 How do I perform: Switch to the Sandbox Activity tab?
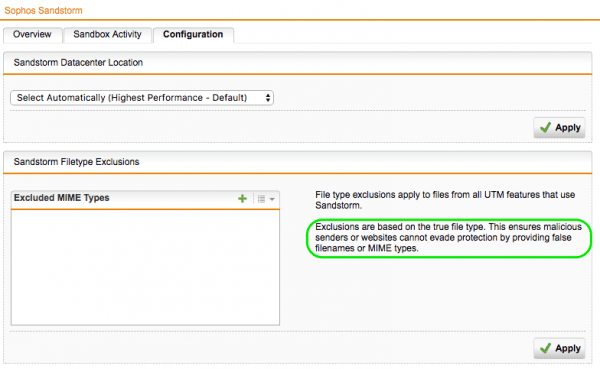coord(108,34)
